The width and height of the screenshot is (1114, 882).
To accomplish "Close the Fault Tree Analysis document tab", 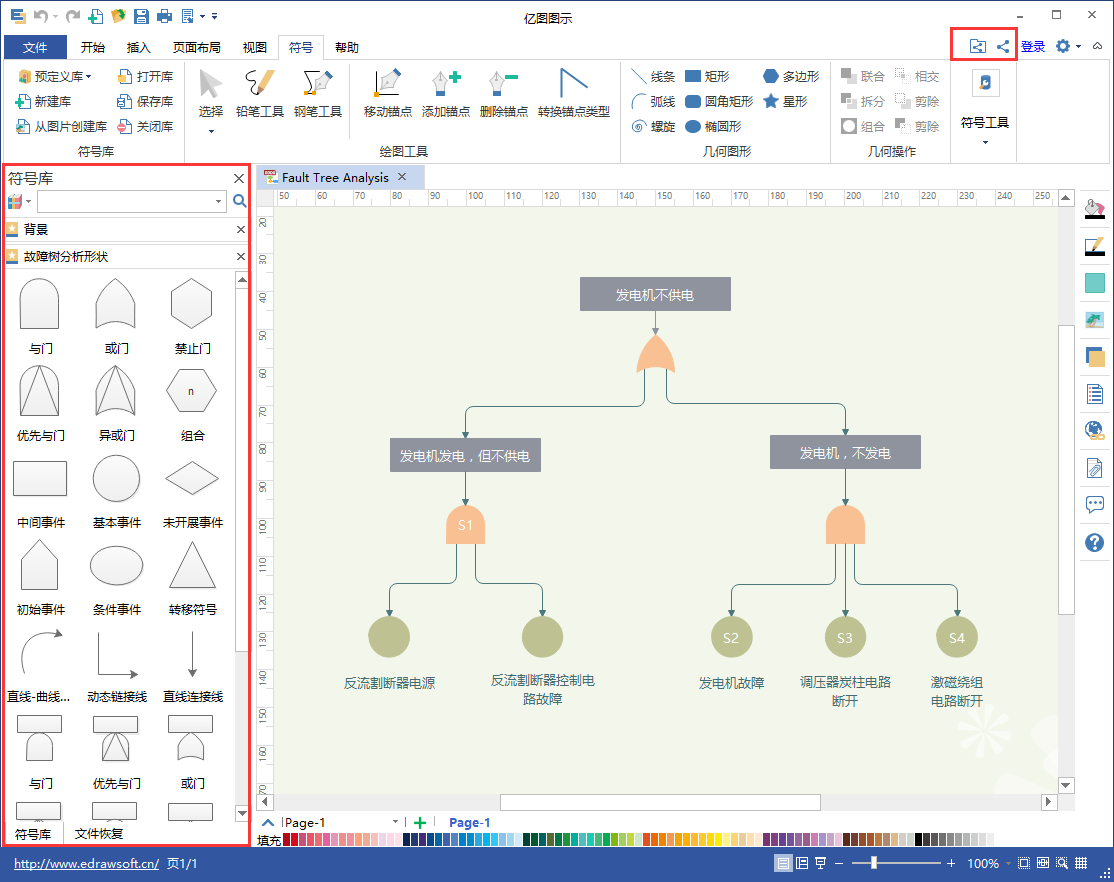I will [x=402, y=177].
